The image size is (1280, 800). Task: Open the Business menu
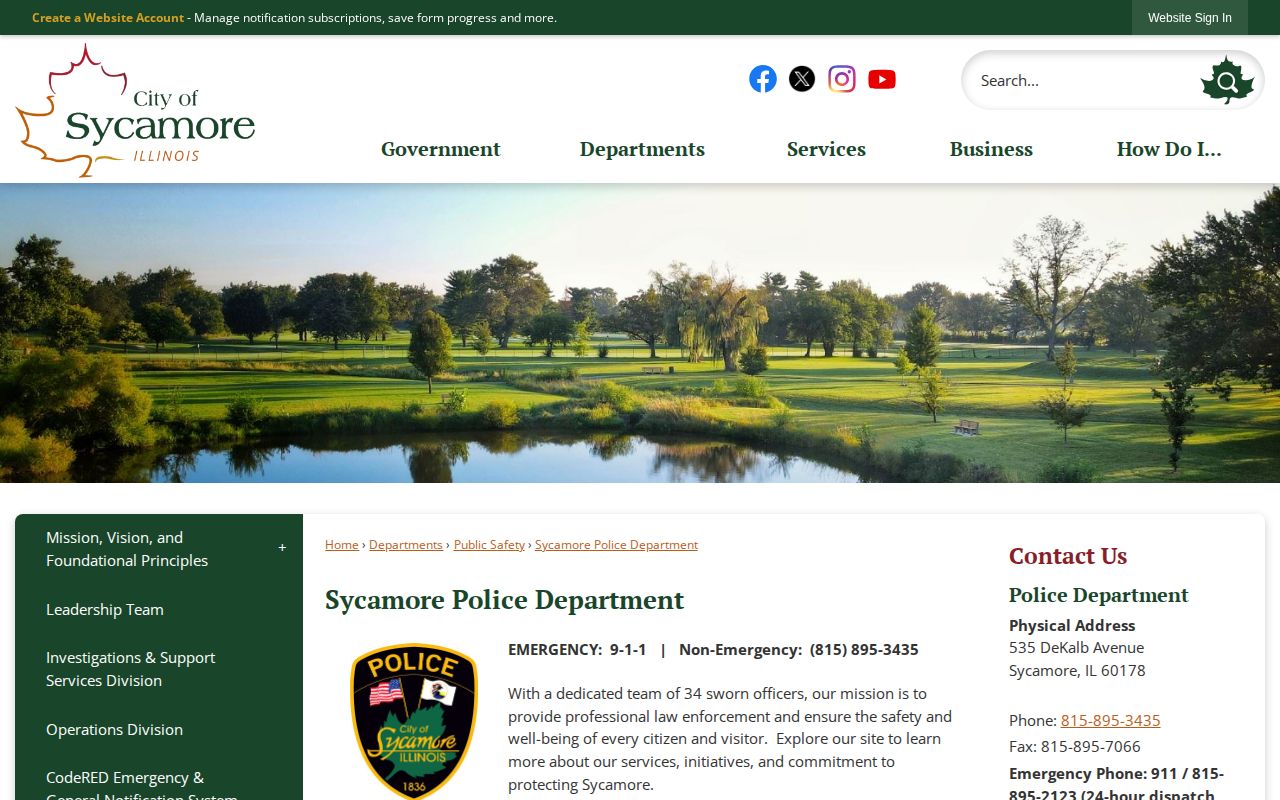[991, 149]
